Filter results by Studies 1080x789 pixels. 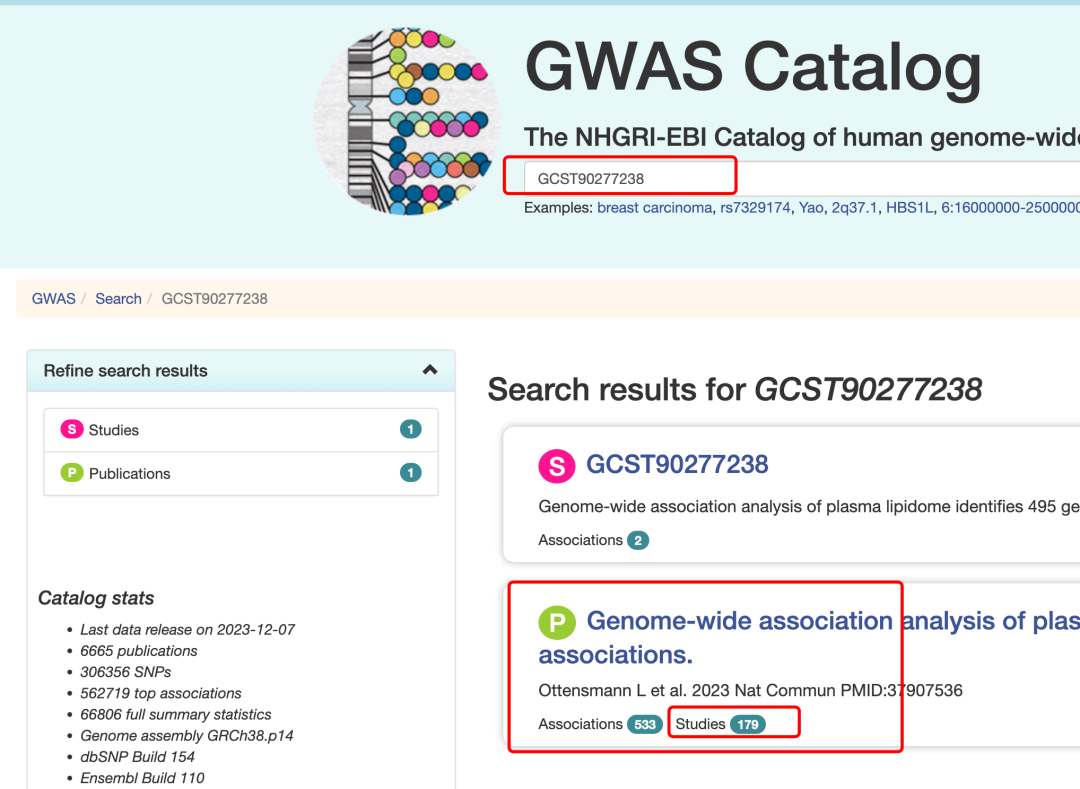point(114,430)
